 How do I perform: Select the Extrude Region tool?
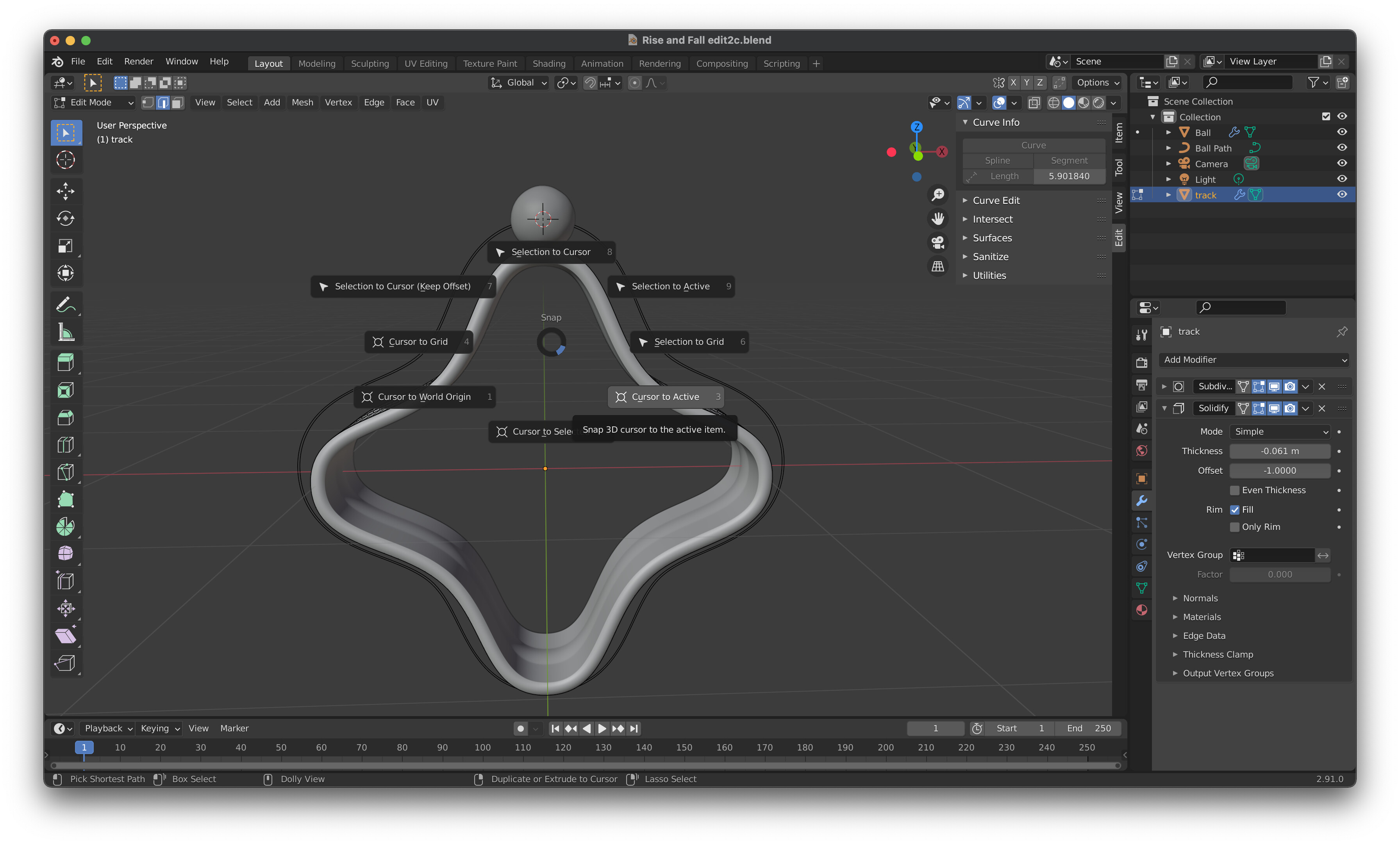[66, 362]
